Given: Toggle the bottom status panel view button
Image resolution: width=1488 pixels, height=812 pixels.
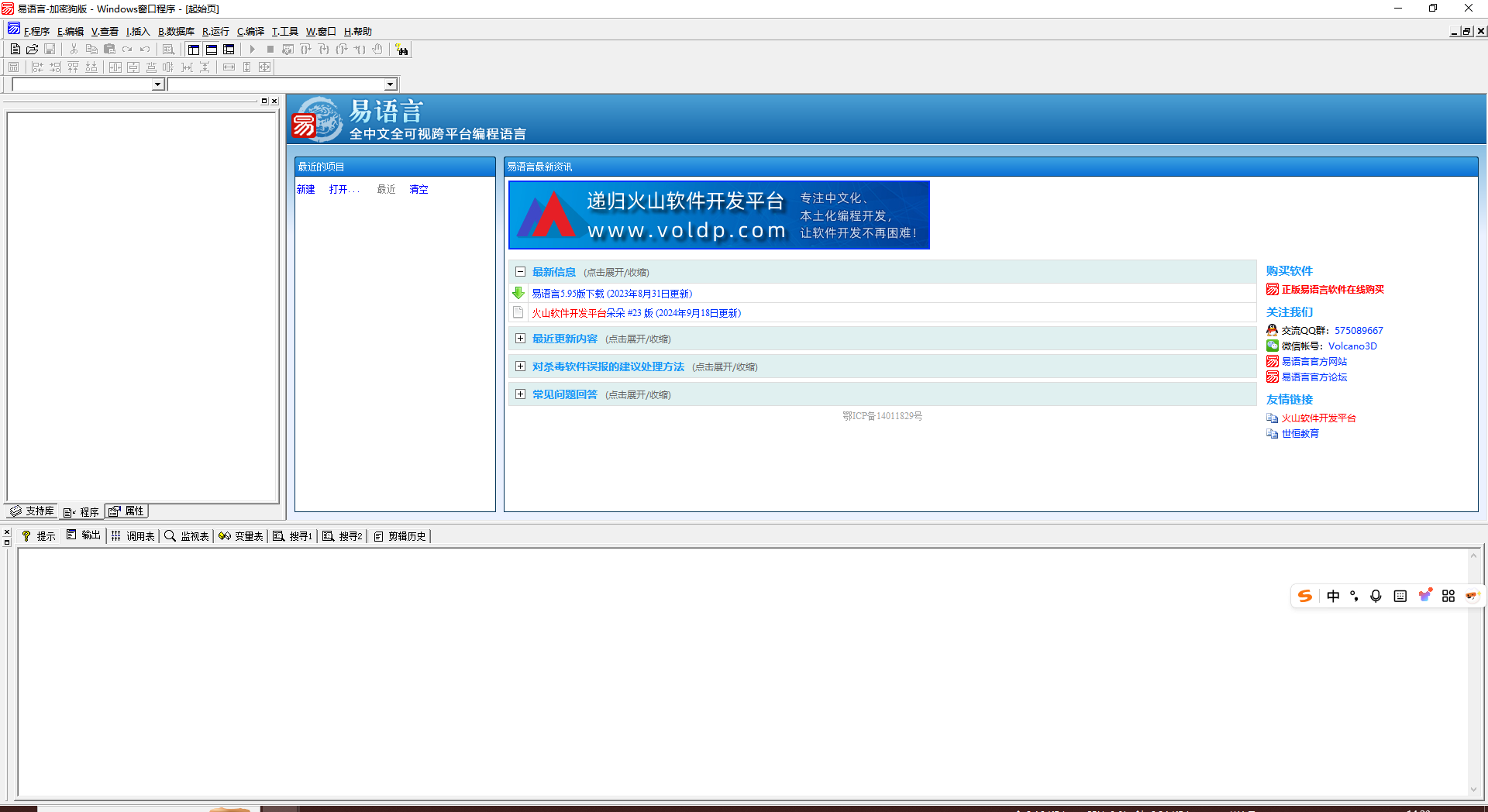Looking at the screenshot, I should (x=212, y=50).
